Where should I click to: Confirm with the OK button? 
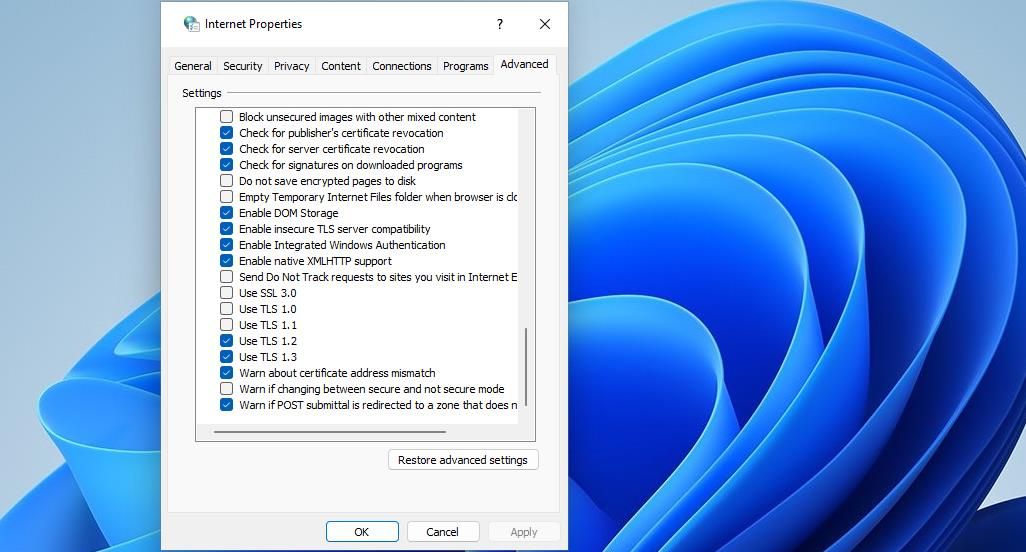362,532
